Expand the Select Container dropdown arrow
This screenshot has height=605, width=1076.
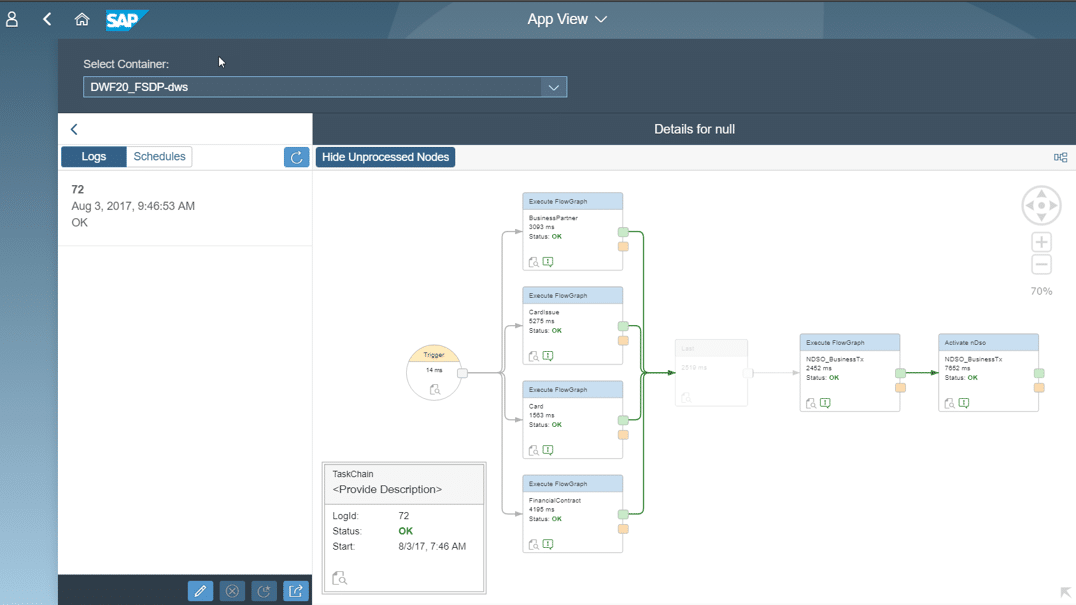(x=553, y=87)
